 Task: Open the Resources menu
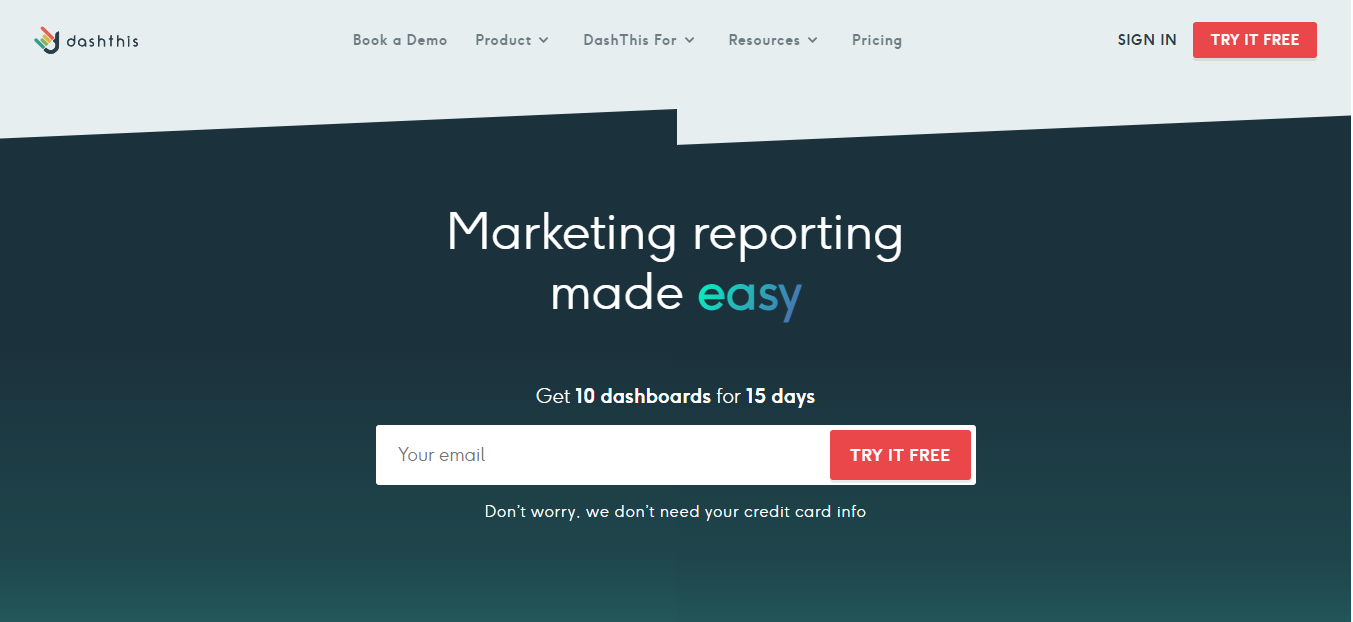tap(764, 40)
